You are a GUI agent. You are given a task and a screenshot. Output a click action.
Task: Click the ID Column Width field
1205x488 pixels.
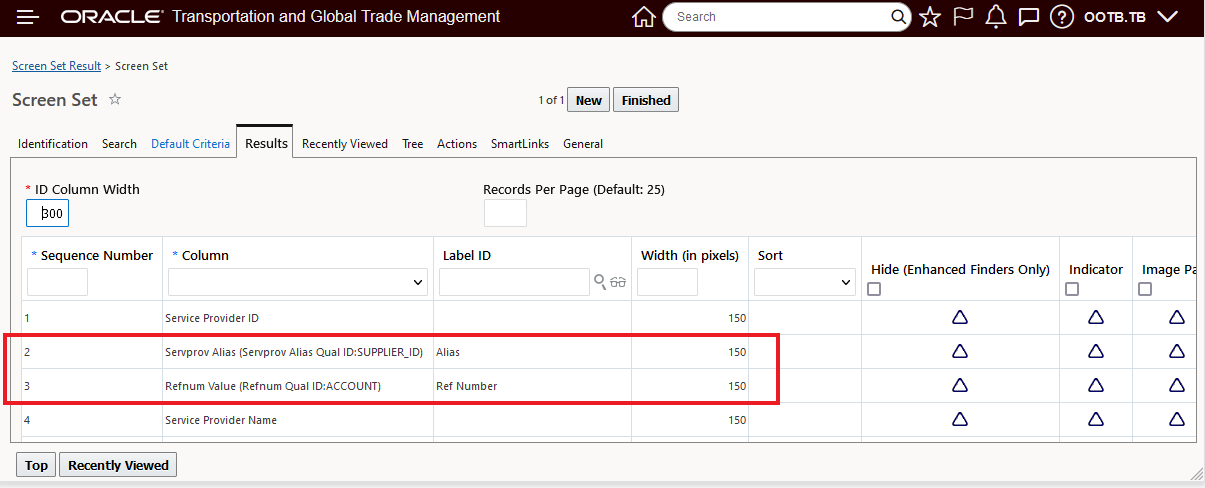click(47, 213)
